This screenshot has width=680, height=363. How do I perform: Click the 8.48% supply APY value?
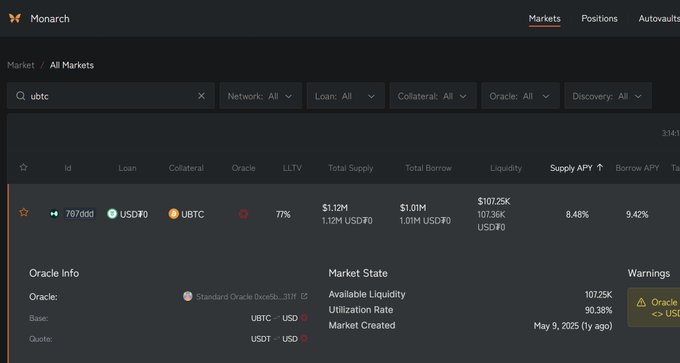(x=577, y=214)
